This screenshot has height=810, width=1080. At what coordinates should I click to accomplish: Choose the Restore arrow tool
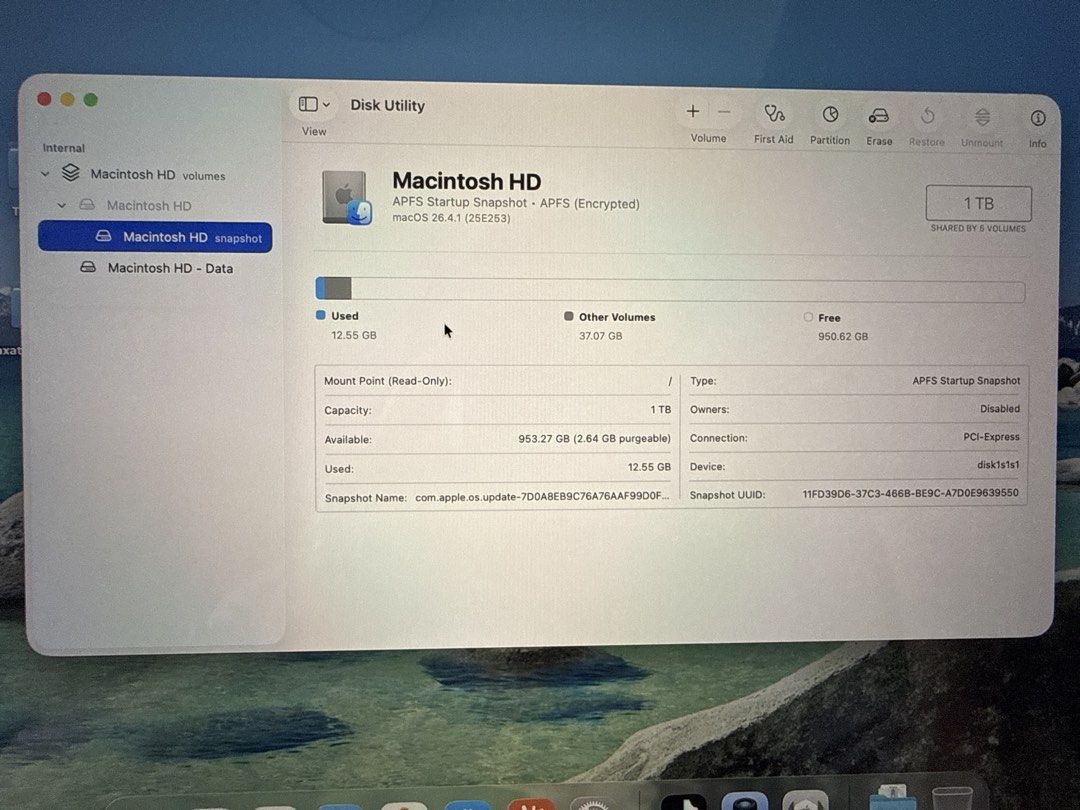click(x=927, y=117)
